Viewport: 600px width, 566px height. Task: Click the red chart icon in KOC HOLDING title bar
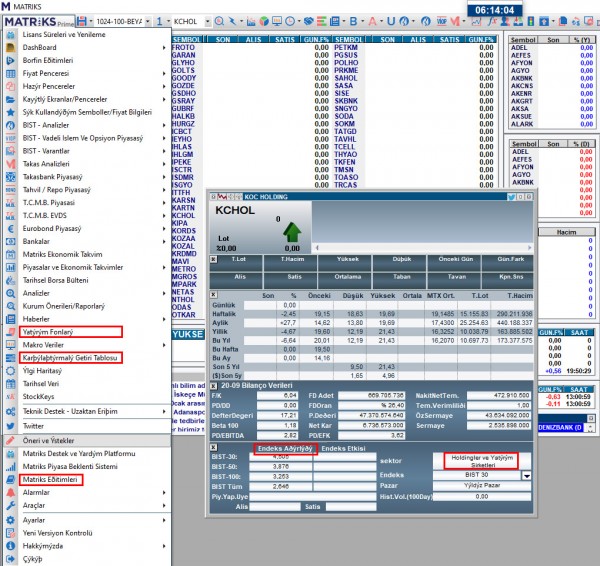coord(222,197)
